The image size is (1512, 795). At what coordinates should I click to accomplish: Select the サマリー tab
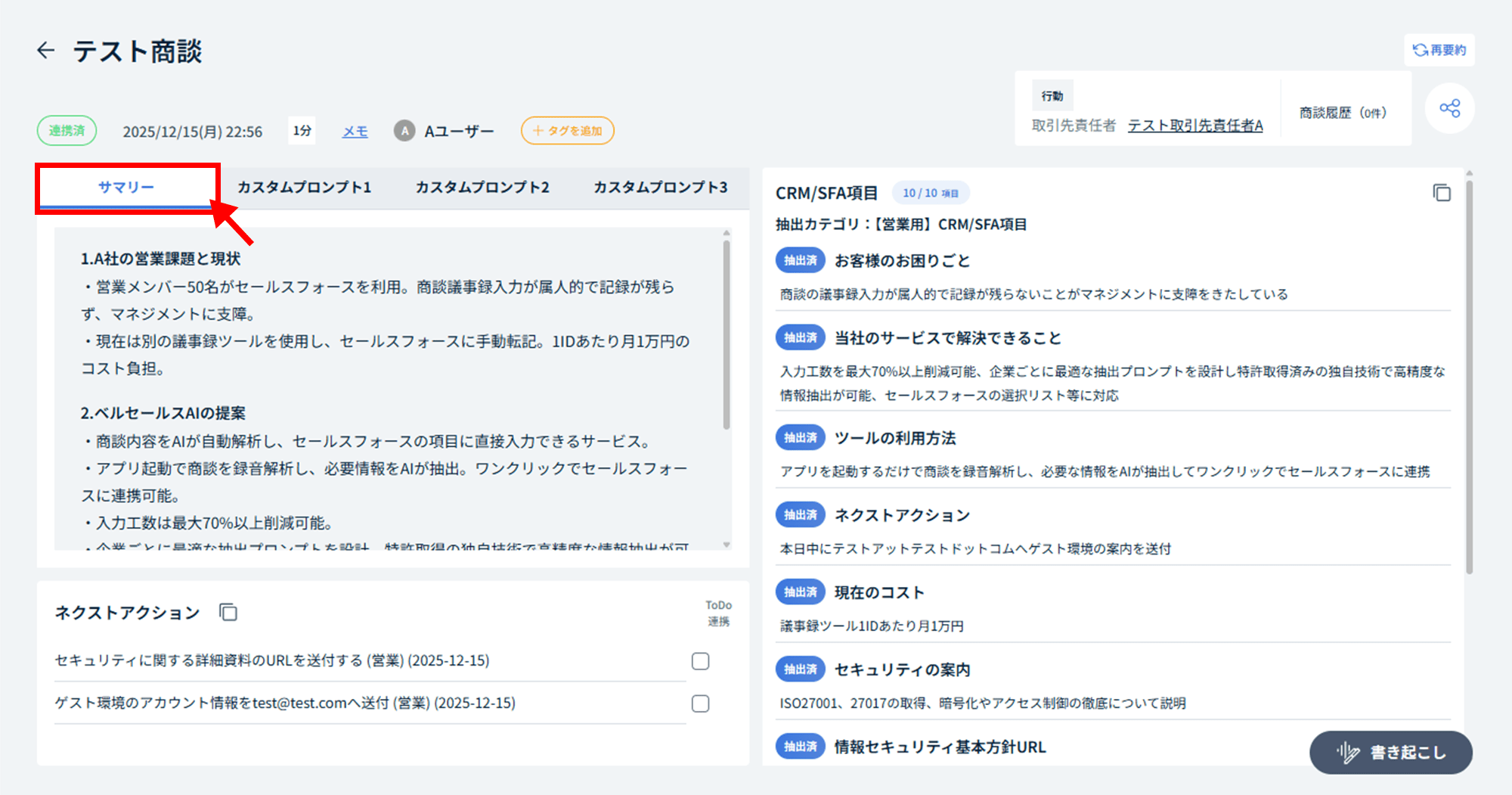point(126,187)
